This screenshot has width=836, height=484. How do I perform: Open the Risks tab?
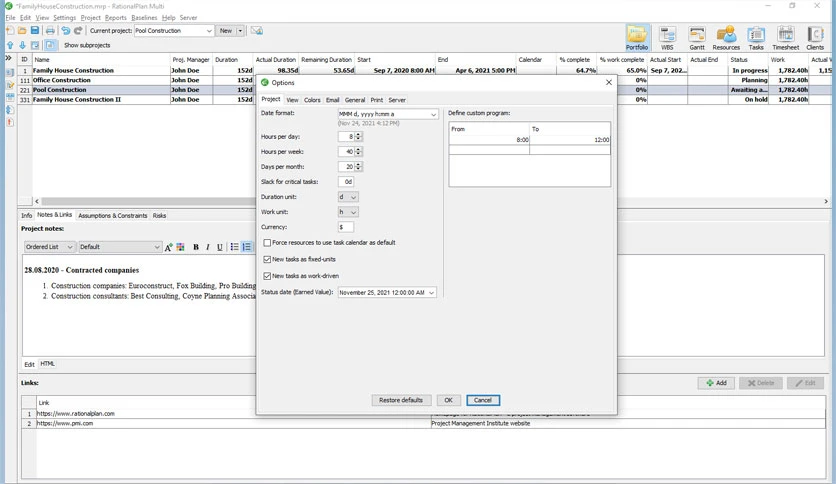159,215
